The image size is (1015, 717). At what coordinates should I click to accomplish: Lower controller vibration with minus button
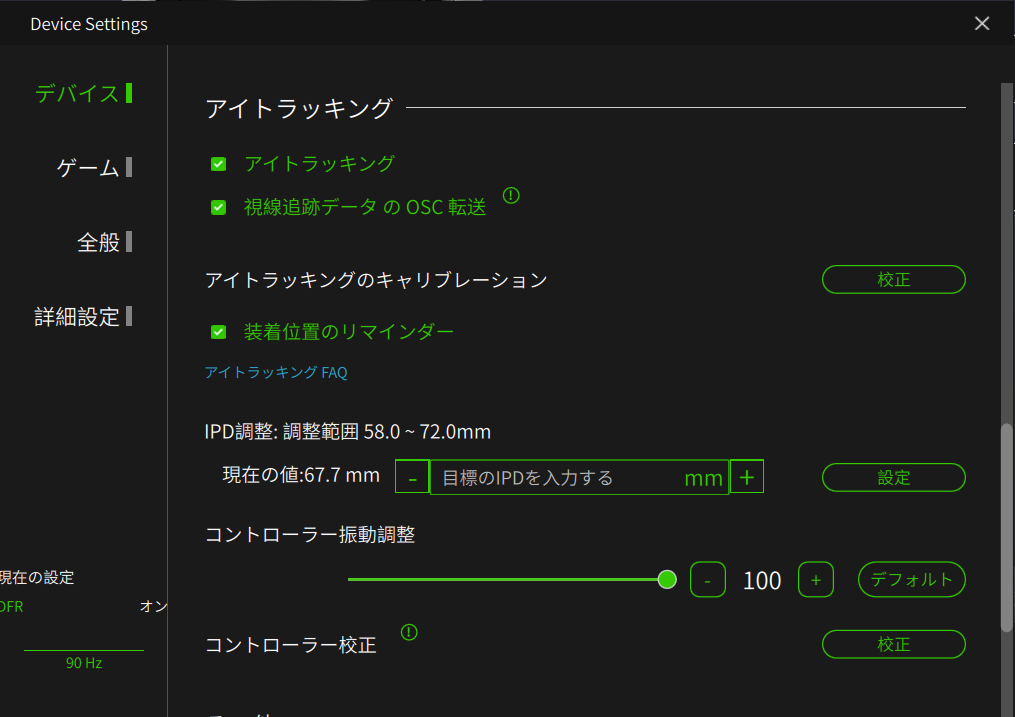708,580
